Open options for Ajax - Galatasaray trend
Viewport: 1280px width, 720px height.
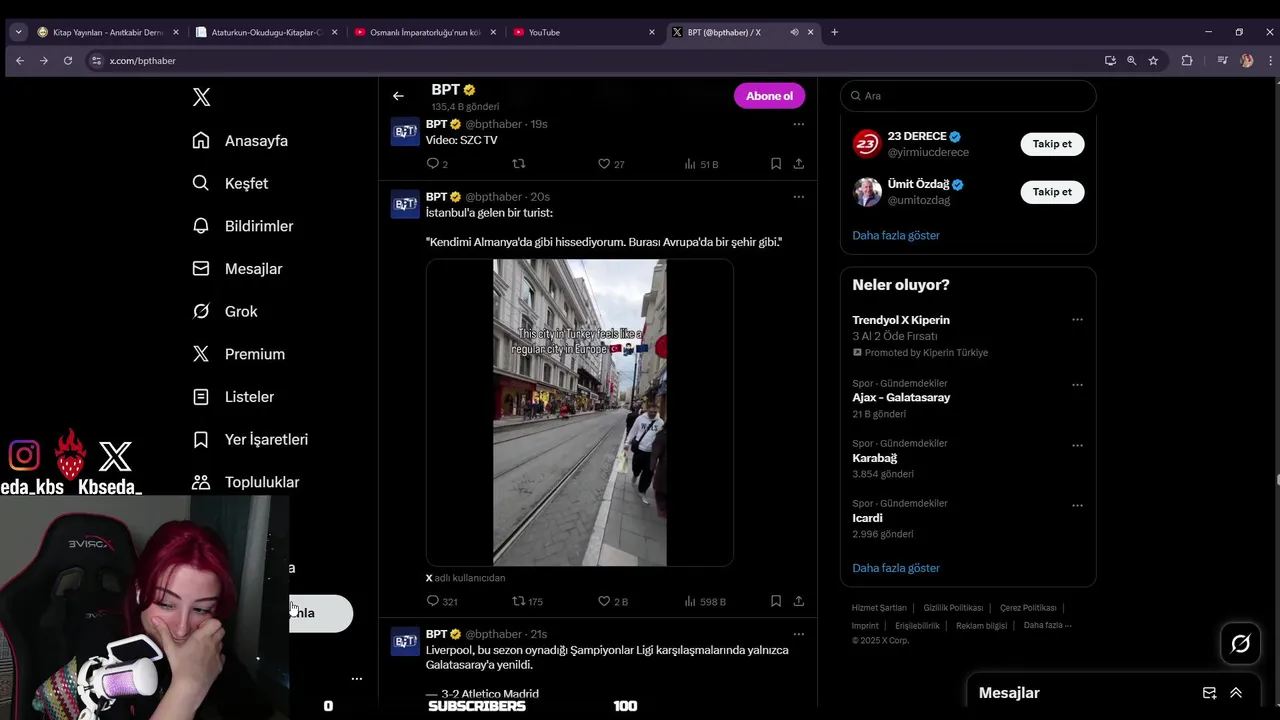(1077, 385)
